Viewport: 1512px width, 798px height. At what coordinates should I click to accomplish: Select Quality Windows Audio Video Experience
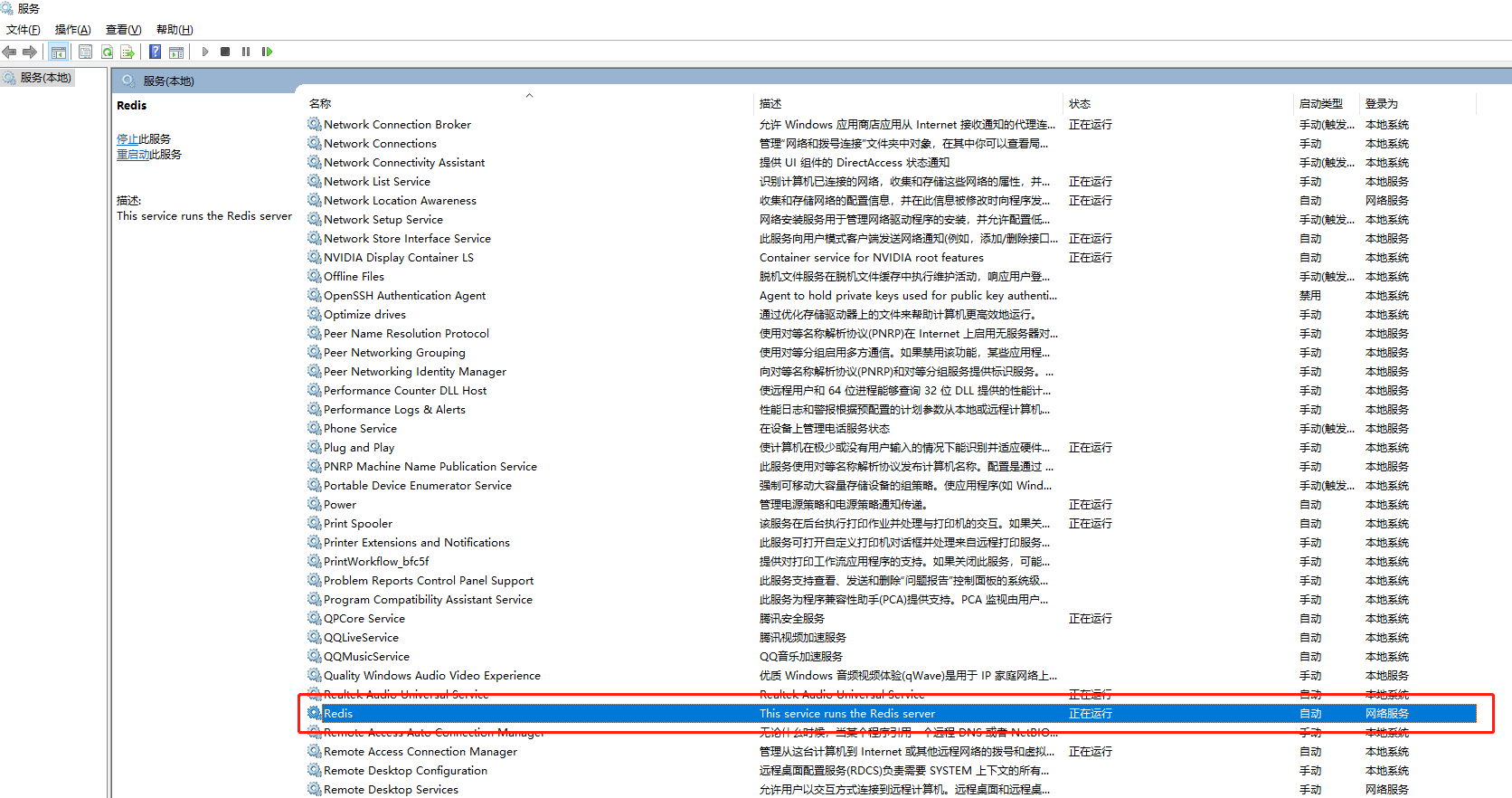tap(432, 676)
